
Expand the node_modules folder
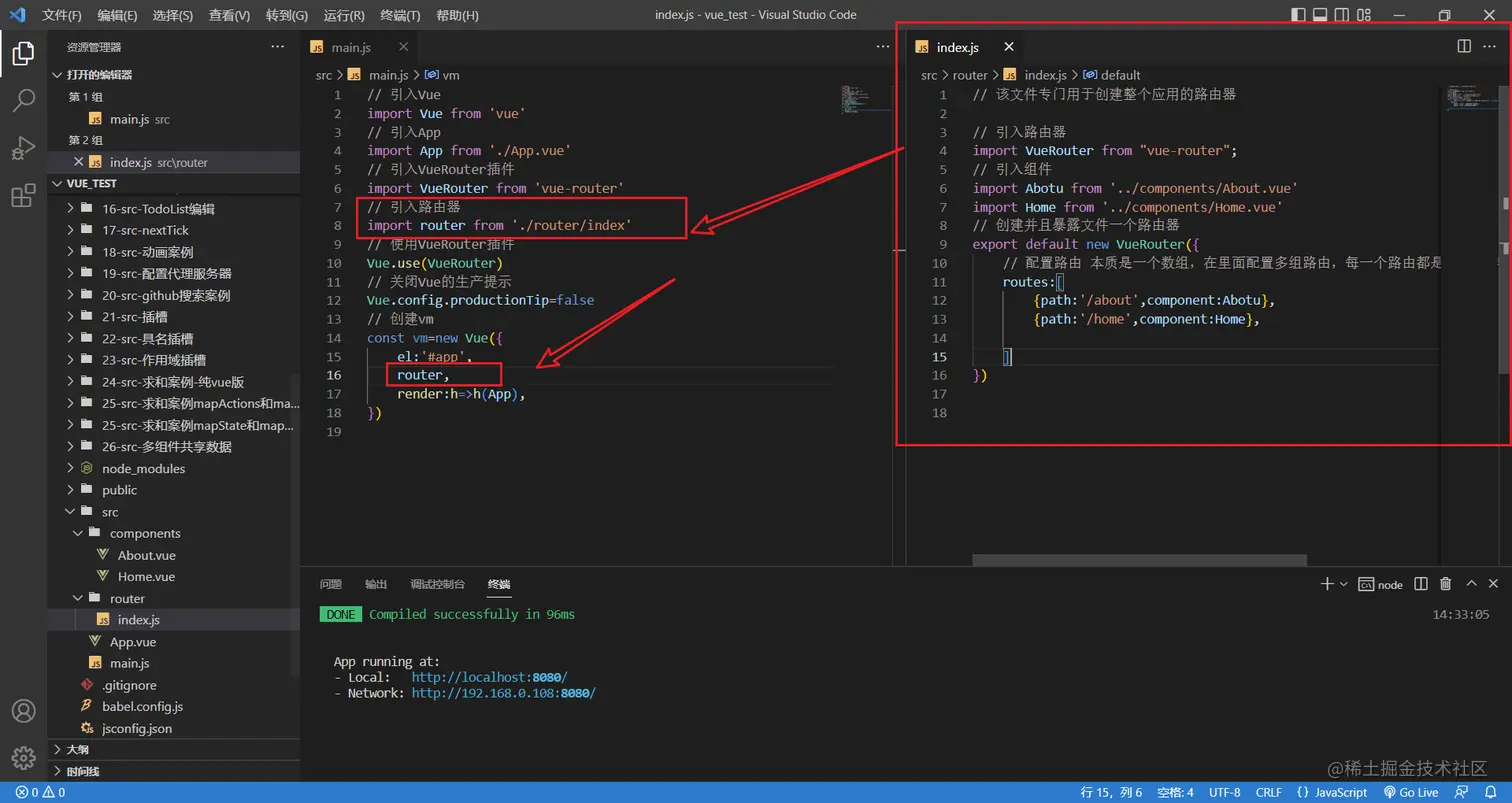coord(174,468)
